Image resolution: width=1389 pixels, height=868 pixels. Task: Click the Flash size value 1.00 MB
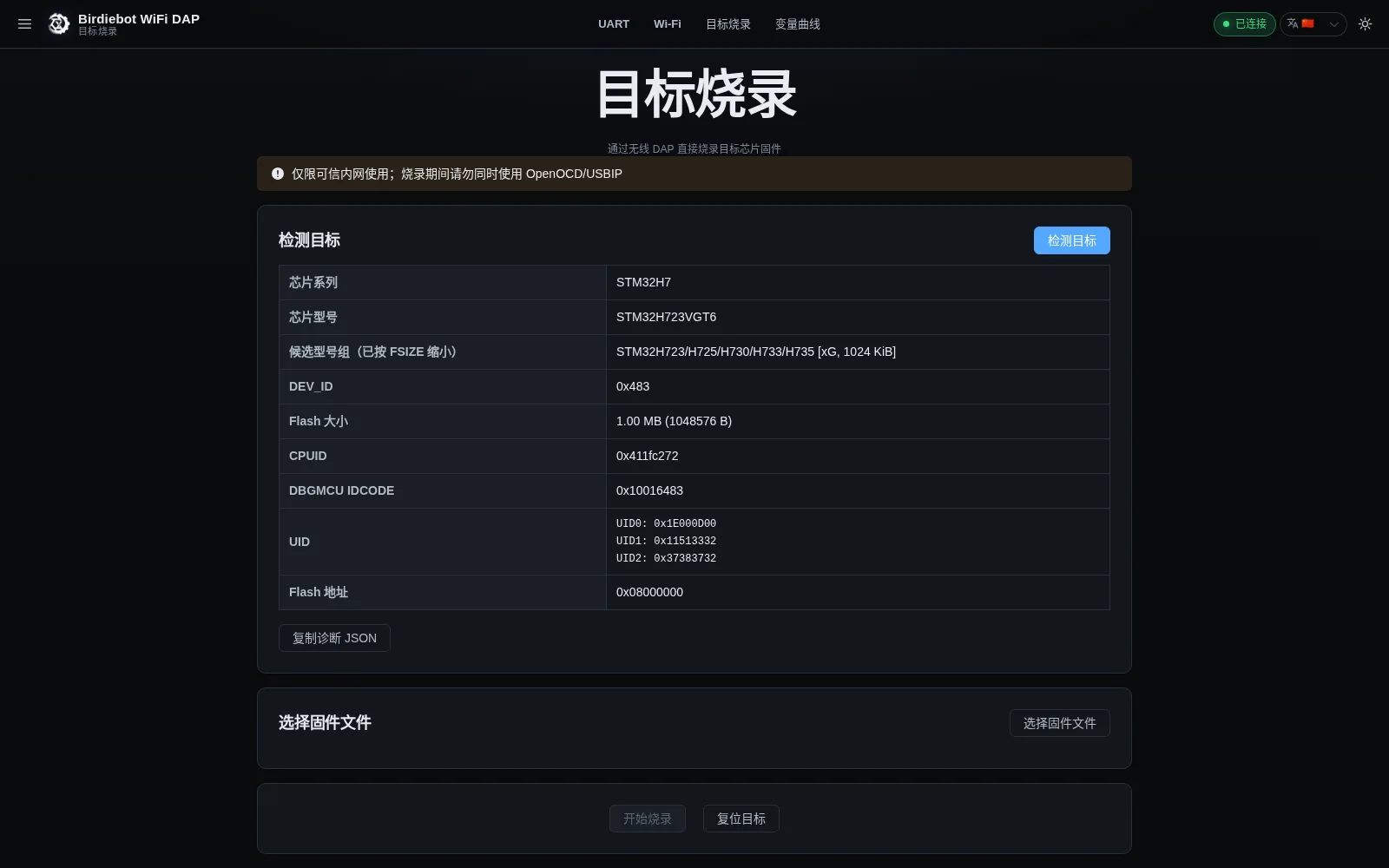pyautogui.click(x=674, y=421)
